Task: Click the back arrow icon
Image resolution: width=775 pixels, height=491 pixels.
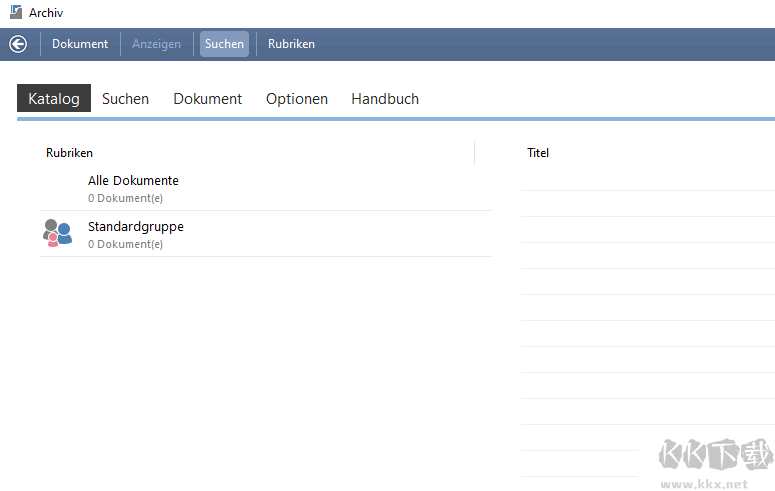Action: pyautogui.click(x=18, y=44)
